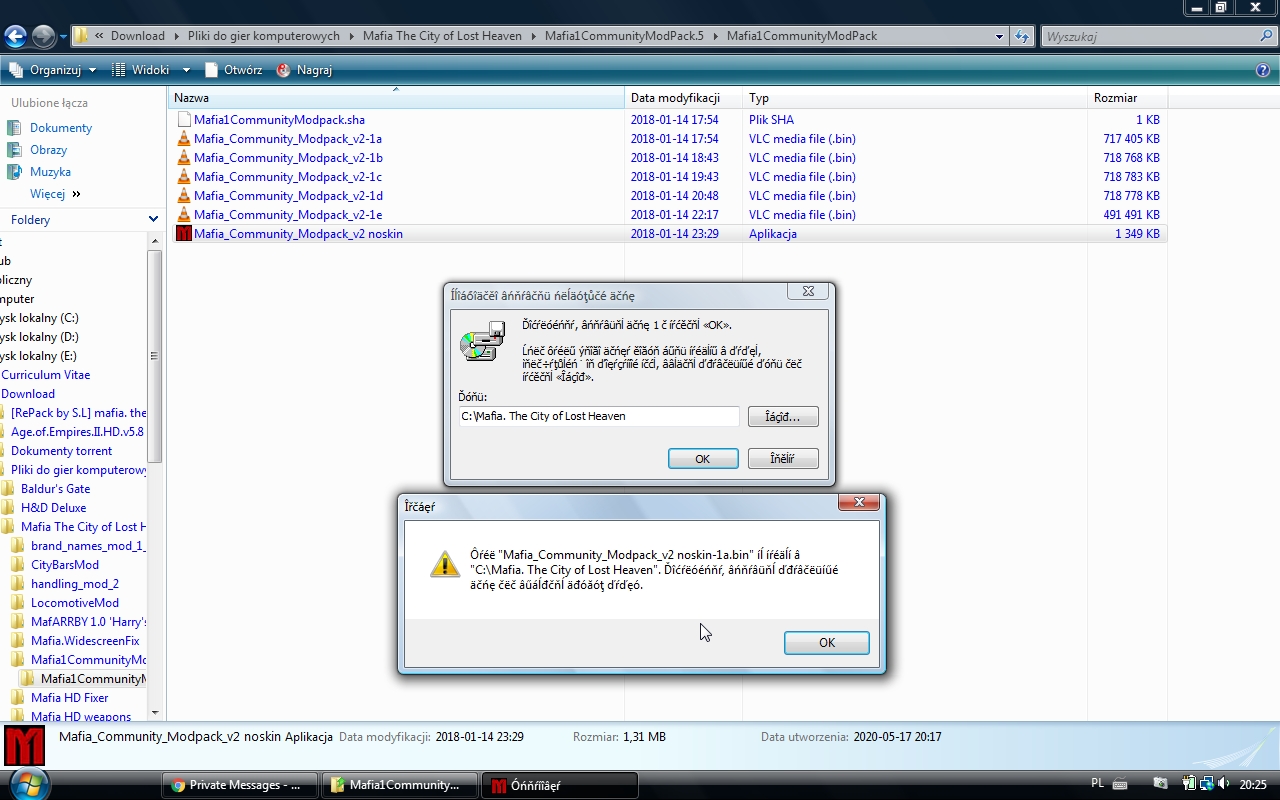Click 'Mafia The City of Lost Heaven' breadcrumb
The image size is (1280, 800).
point(442,36)
